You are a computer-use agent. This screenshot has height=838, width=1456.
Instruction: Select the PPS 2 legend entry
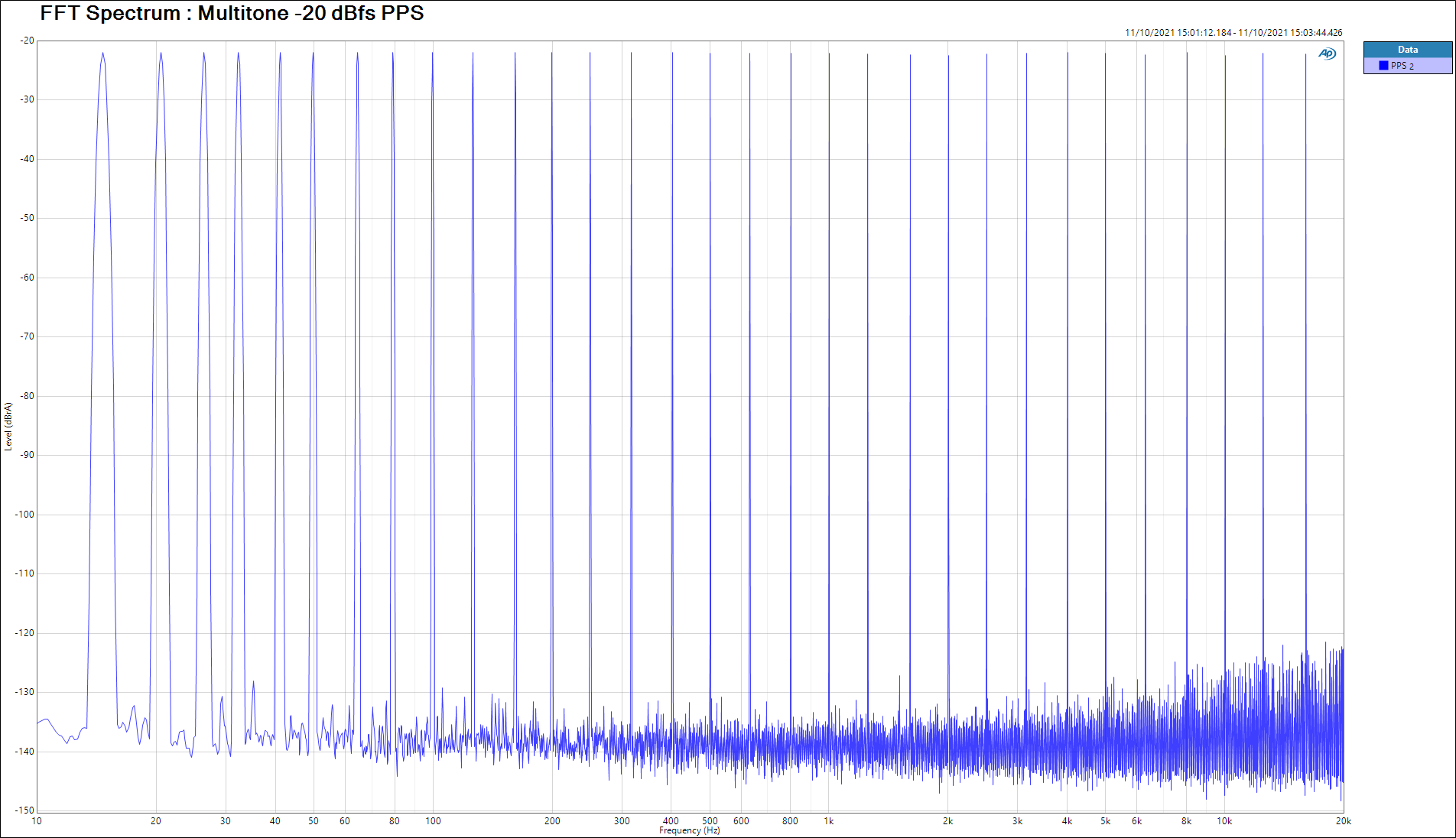pyautogui.click(x=1407, y=66)
